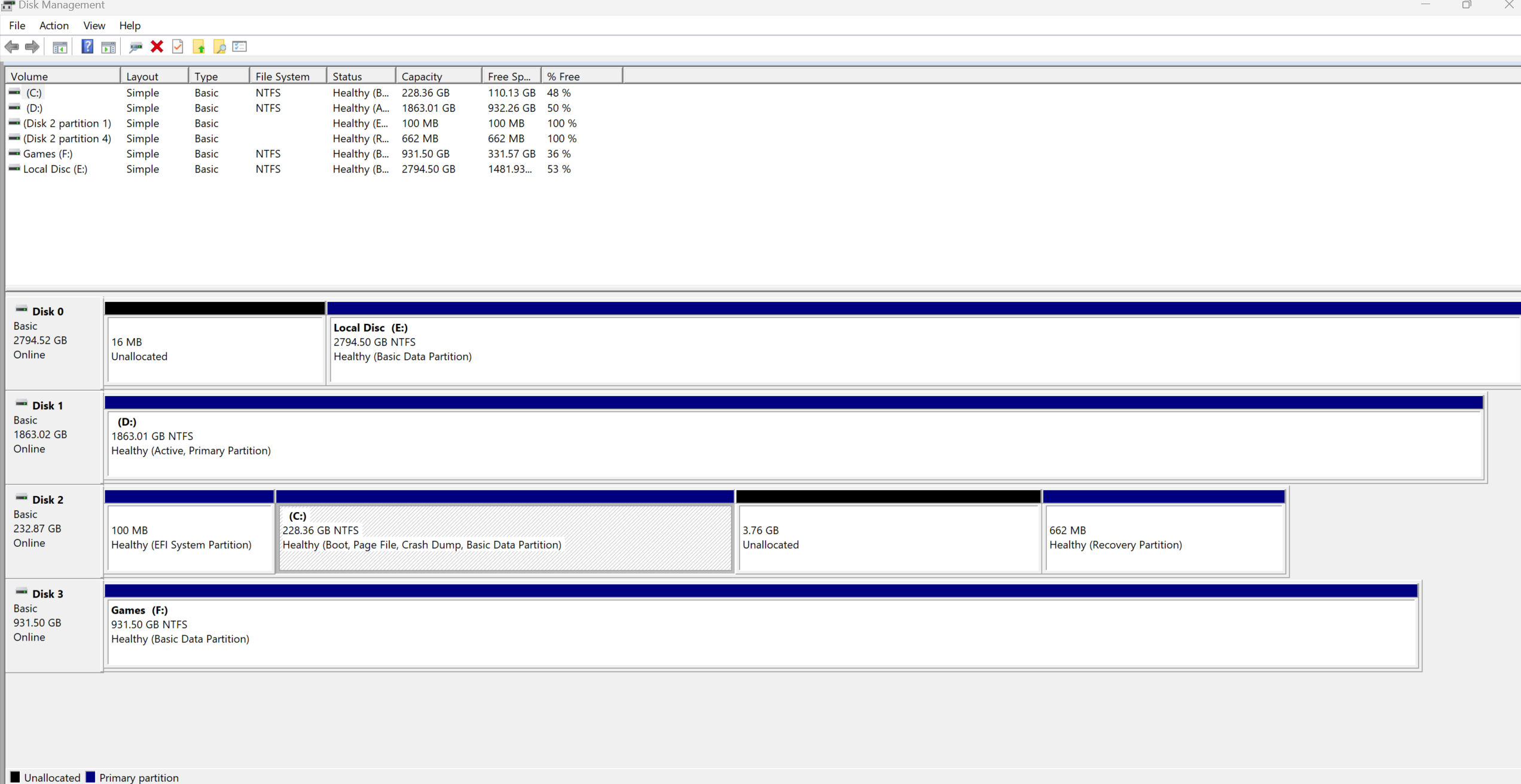1521x784 pixels.
Task: Open Help using the question mark icon
Action: [x=87, y=47]
